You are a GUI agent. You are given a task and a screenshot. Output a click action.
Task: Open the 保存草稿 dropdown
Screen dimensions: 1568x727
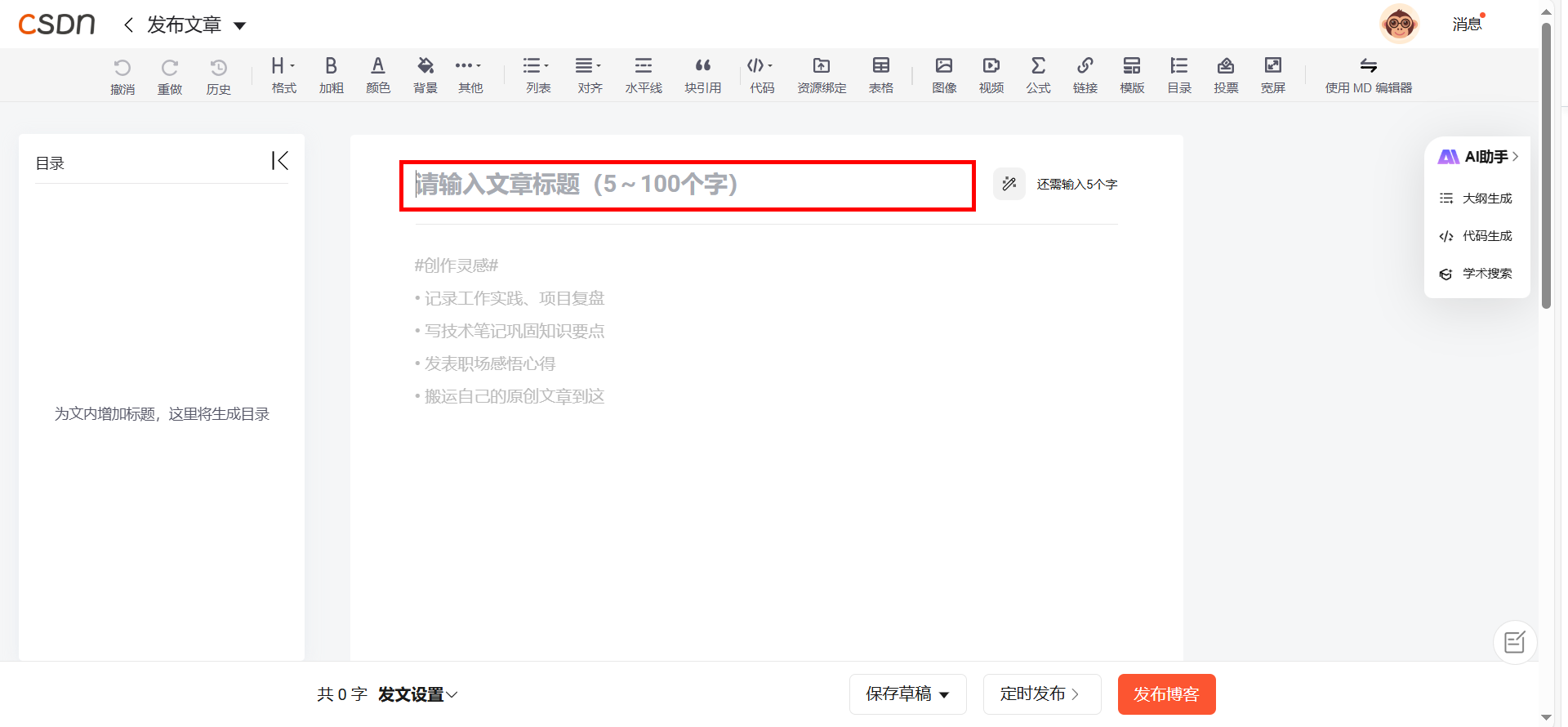pos(944,695)
